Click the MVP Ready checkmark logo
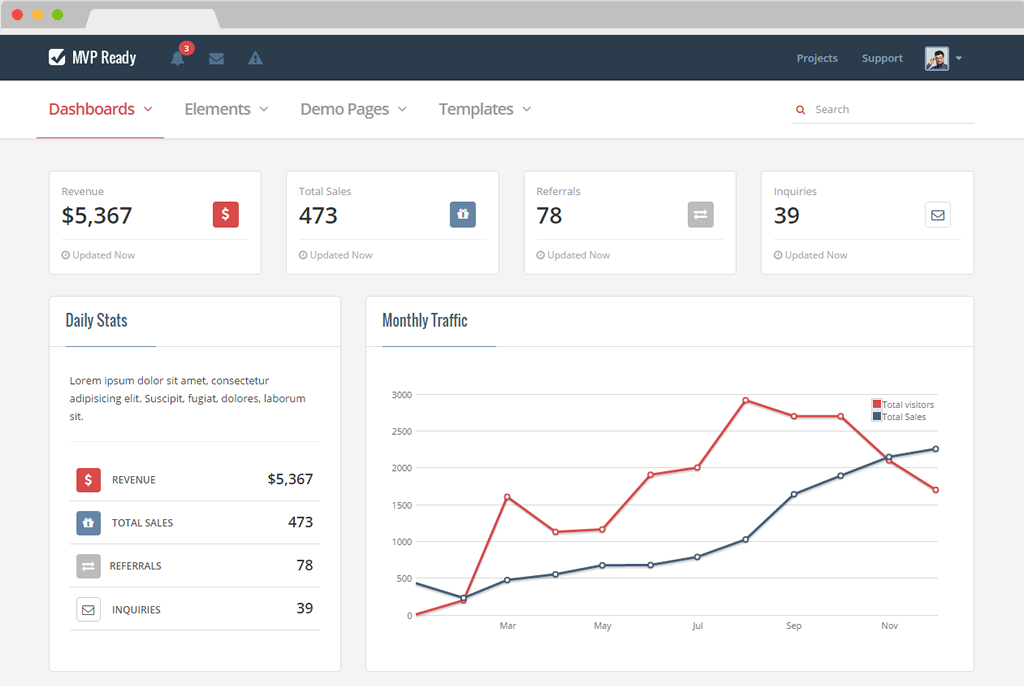 click(x=57, y=57)
